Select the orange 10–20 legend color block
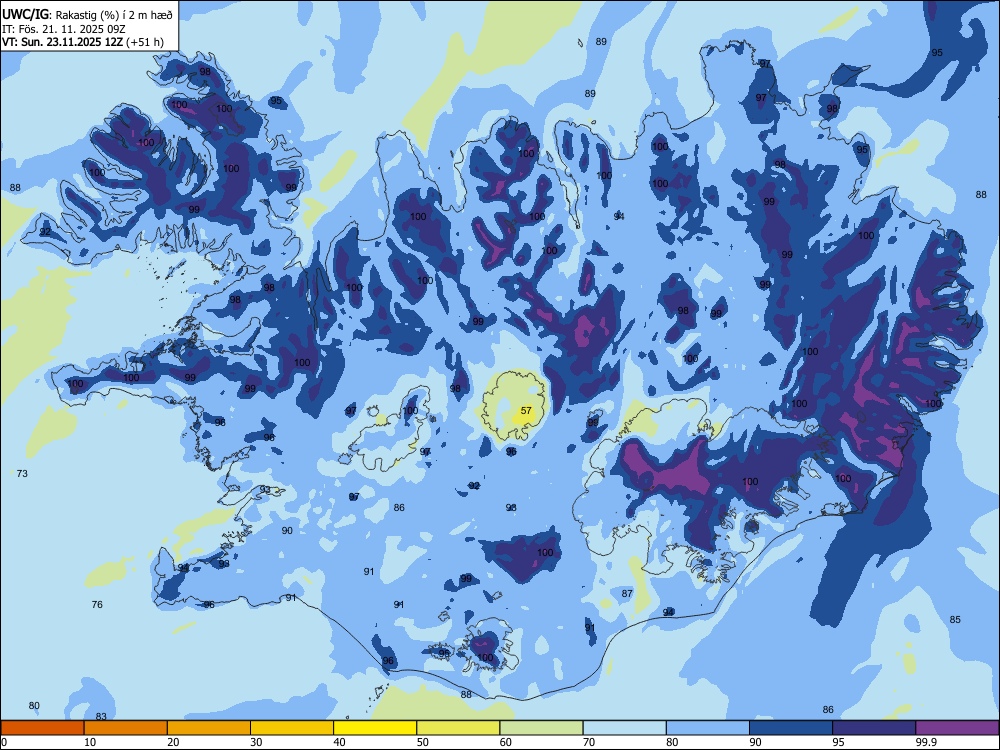 coord(126,728)
